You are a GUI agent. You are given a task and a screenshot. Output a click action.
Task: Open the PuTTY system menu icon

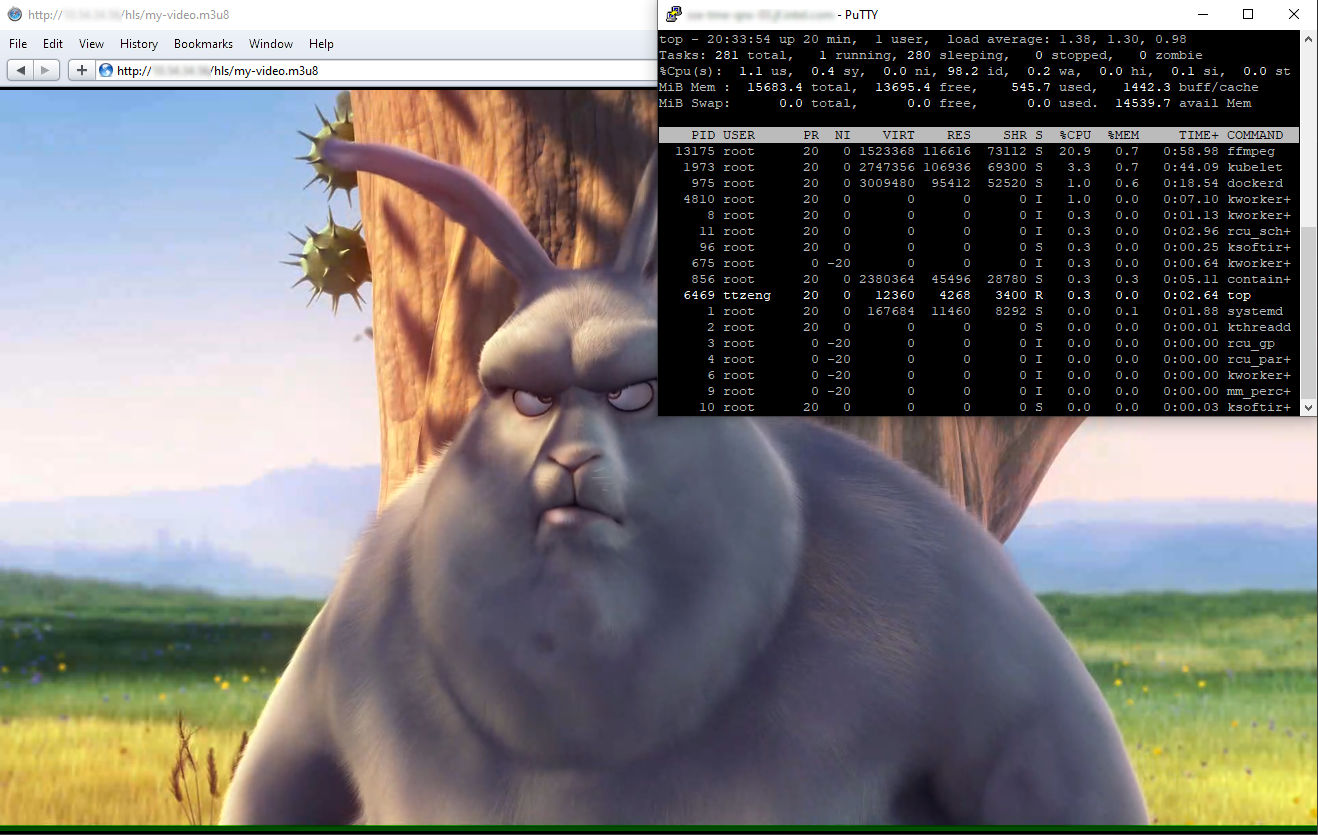coord(674,14)
